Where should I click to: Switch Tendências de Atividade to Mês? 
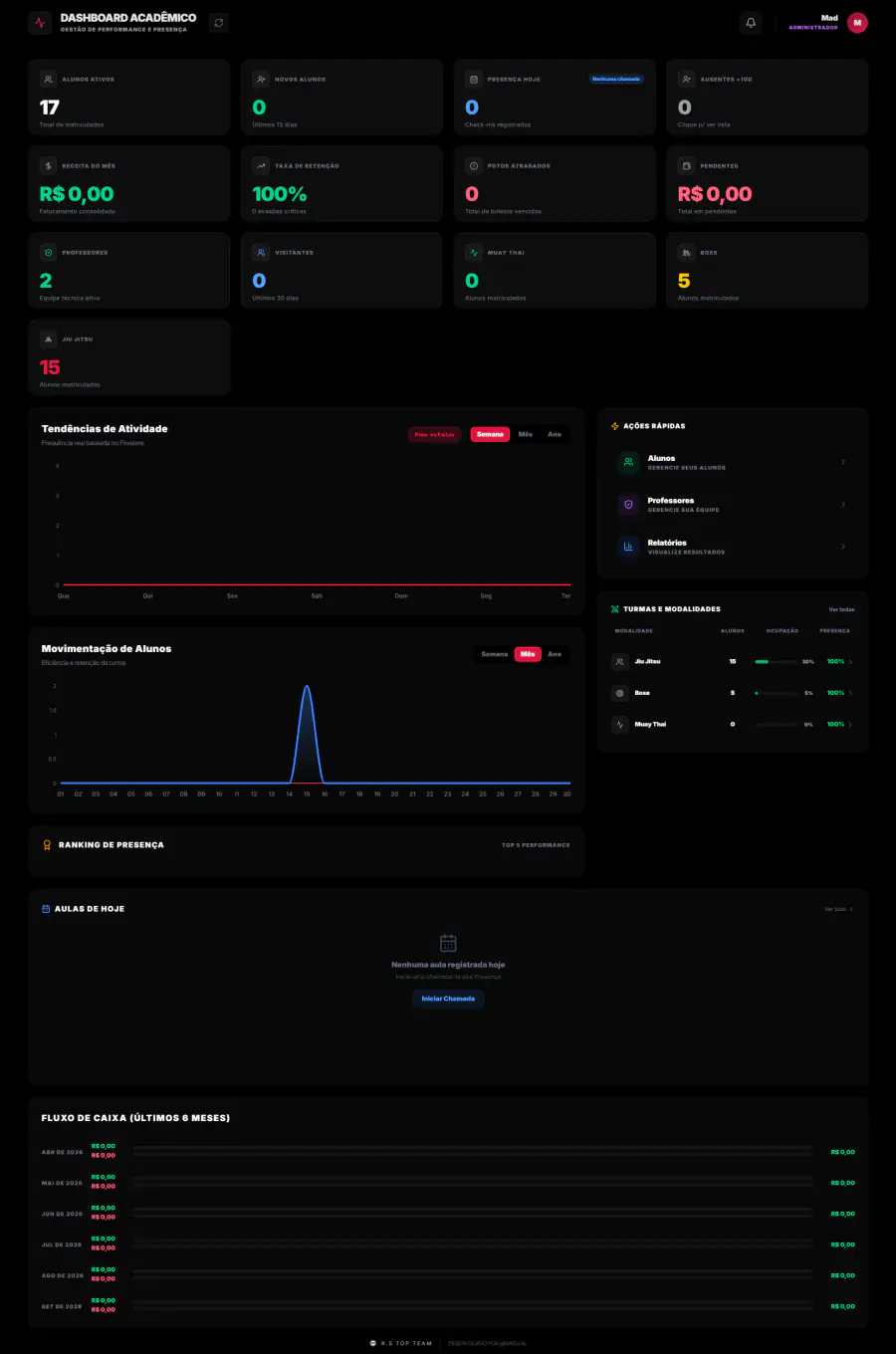pos(526,434)
